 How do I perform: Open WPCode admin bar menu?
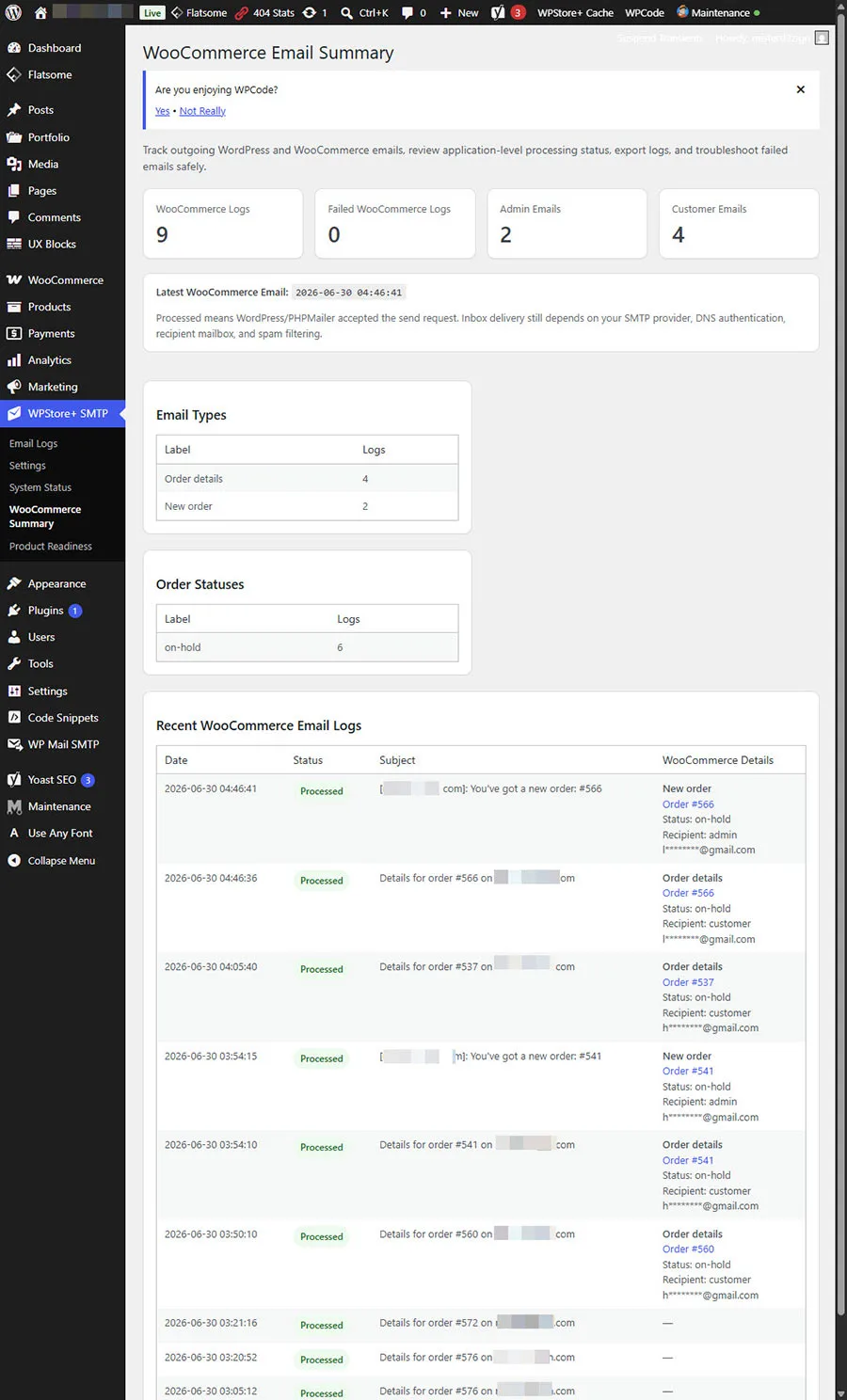coord(645,13)
